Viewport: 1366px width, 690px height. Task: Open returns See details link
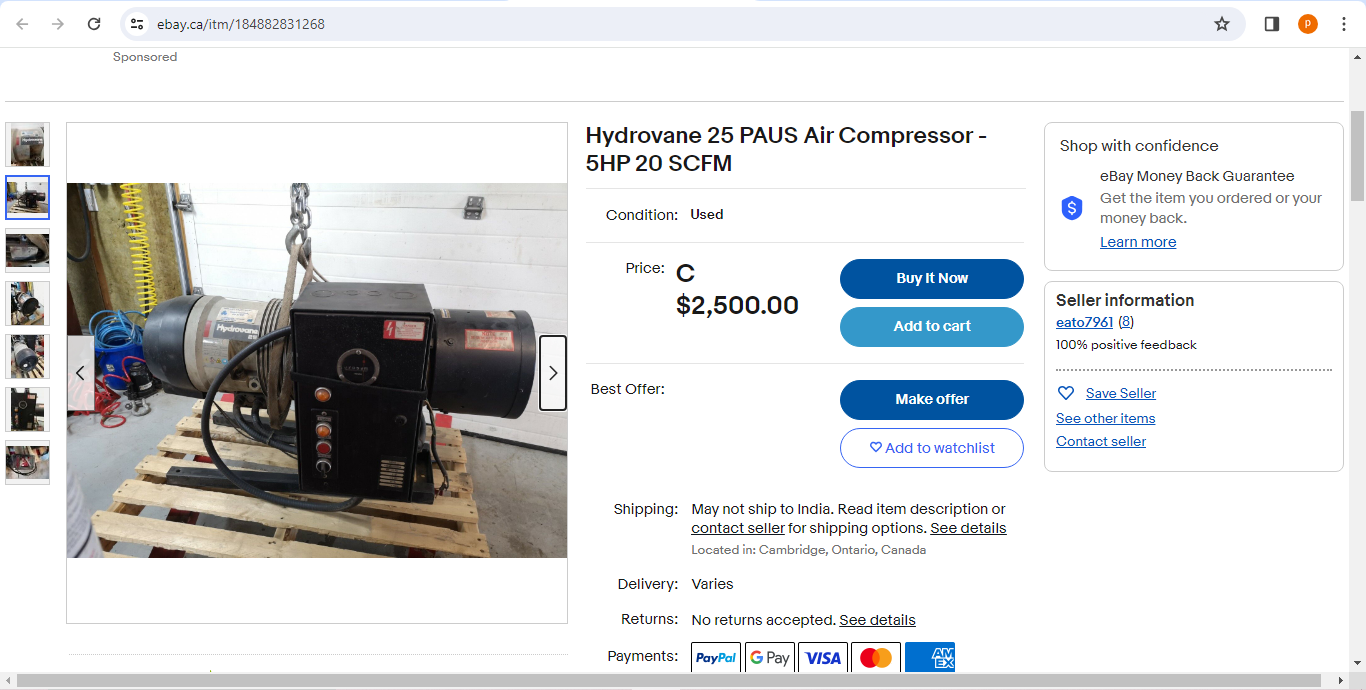[877, 620]
